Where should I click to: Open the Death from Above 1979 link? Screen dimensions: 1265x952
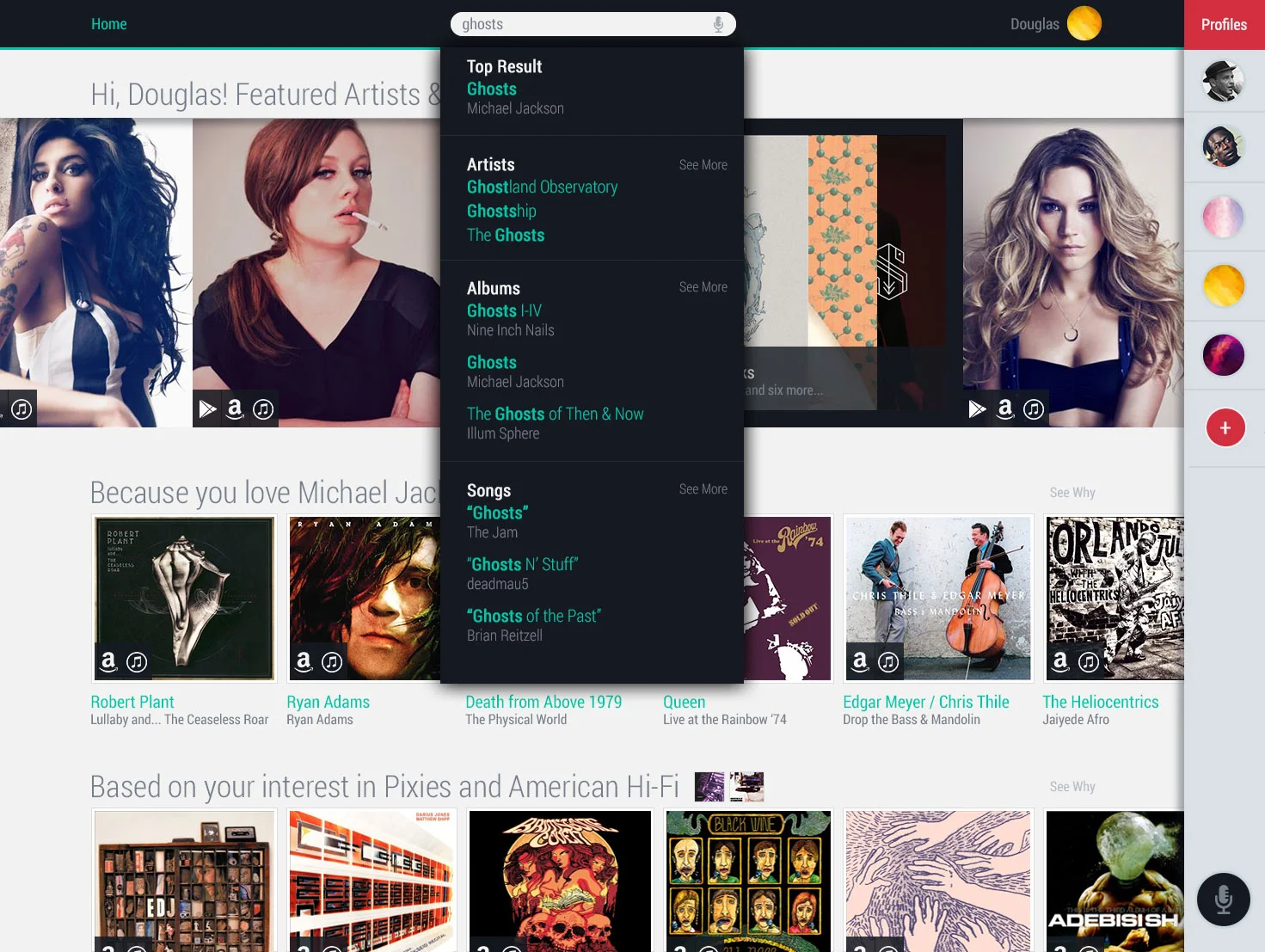coord(543,702)
